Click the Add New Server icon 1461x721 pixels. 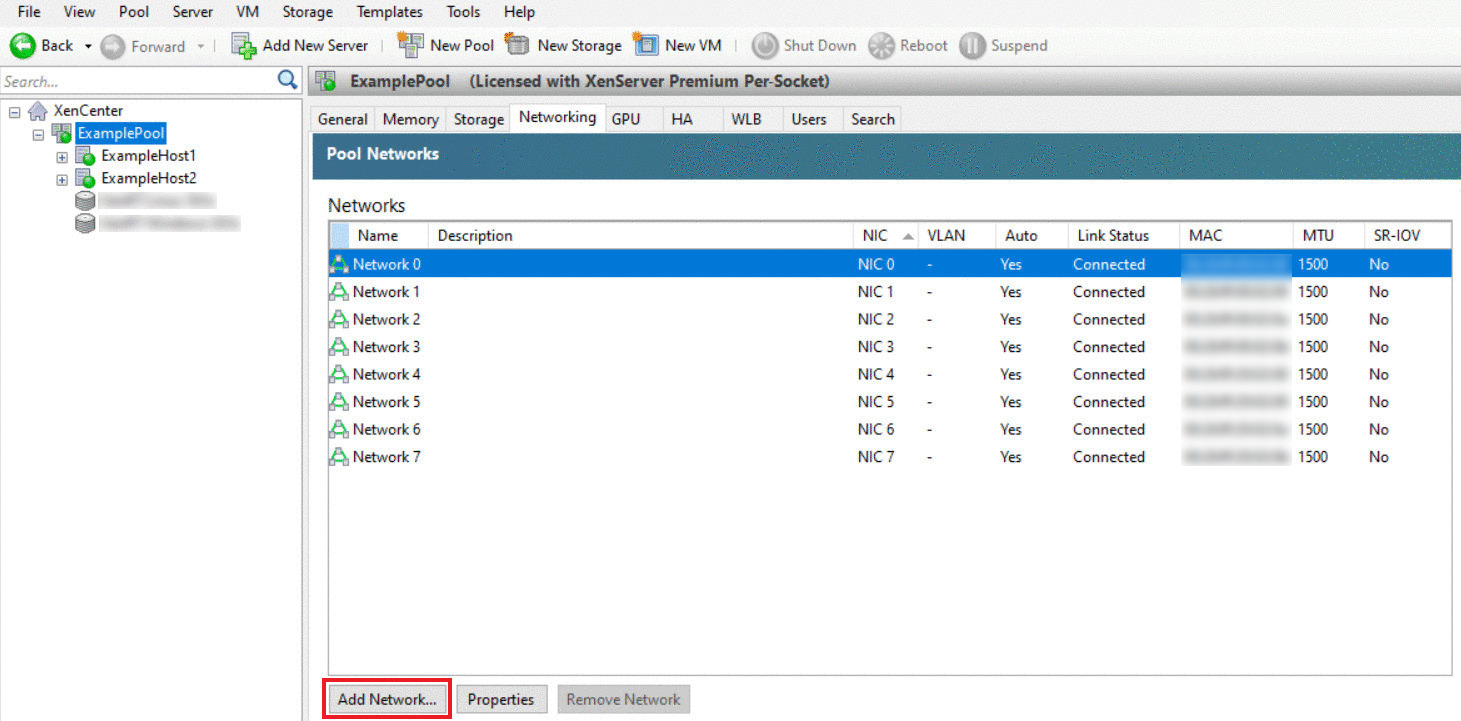pyautogui.click(x=244, y=46)
